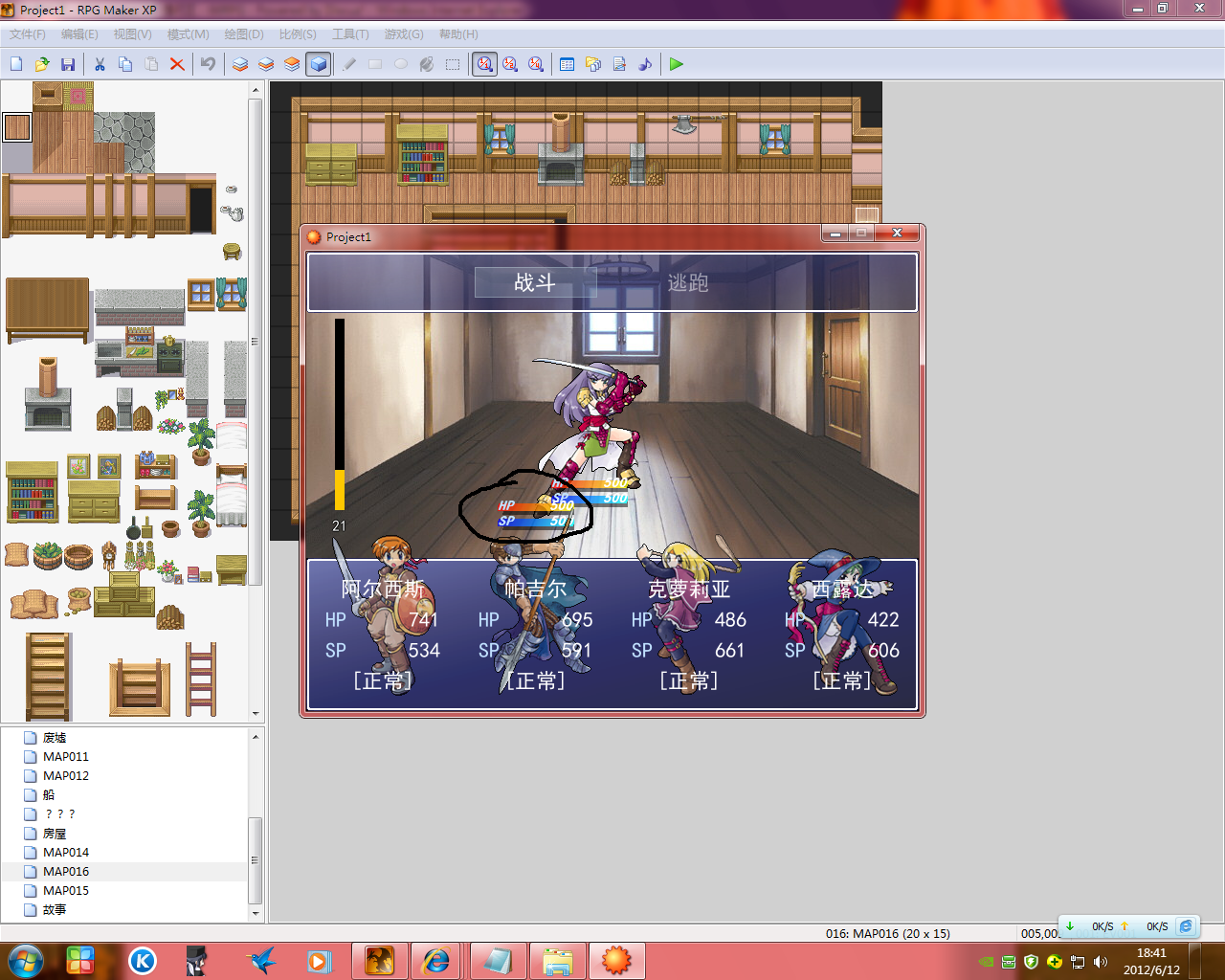Switch to map layer 1
The height and width of the screenshot is (980, 1225).
coord(240,64)
